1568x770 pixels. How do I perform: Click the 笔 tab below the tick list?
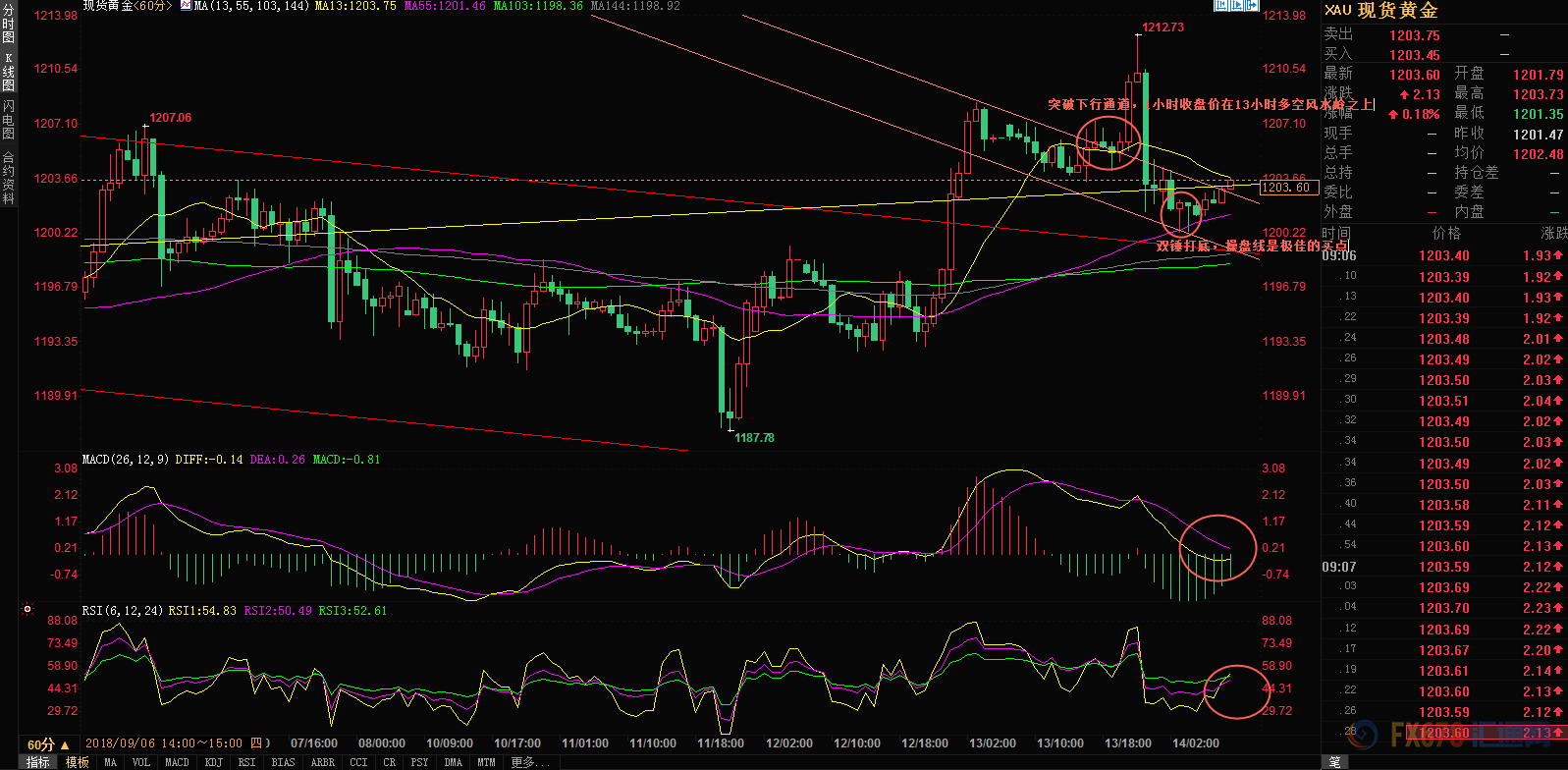(x=1335, y=762)
